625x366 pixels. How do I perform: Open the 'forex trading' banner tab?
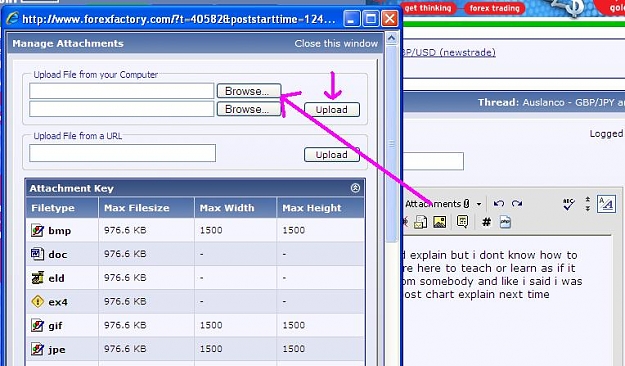click(495, 8)
